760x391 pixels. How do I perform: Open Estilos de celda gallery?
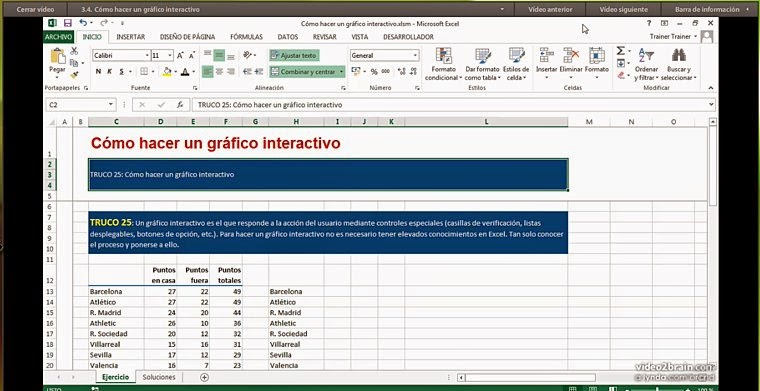[516, 64]
